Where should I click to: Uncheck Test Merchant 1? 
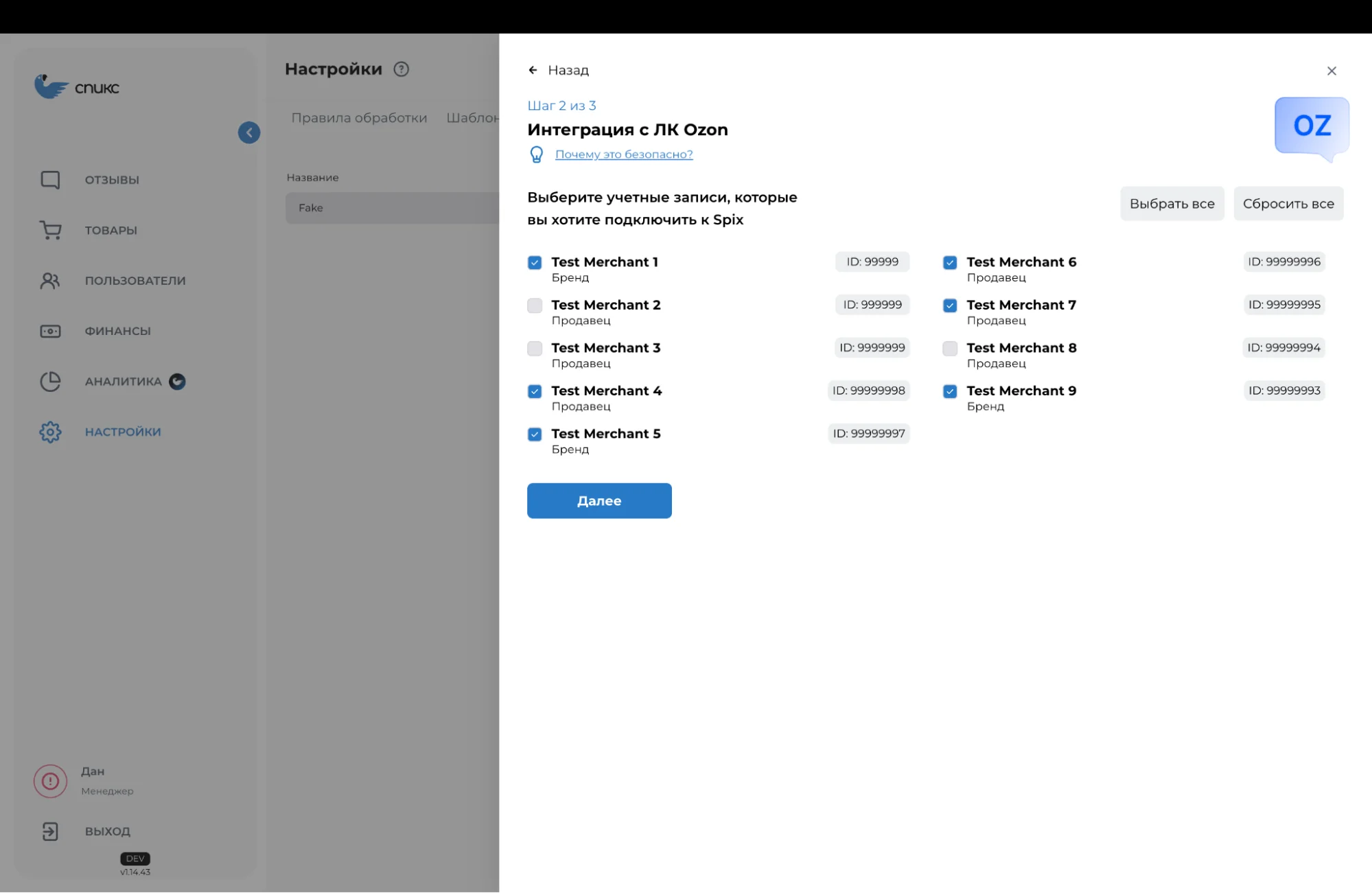pos(535,263)
